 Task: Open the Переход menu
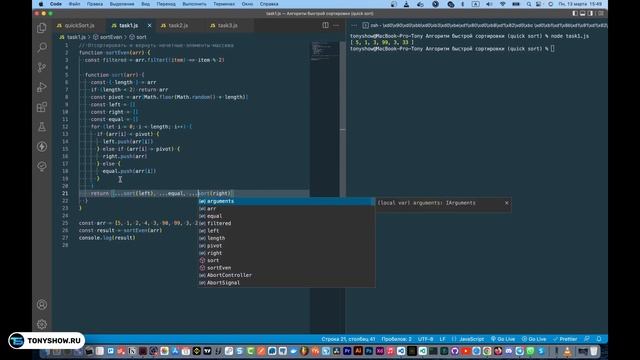pos(166,4)
